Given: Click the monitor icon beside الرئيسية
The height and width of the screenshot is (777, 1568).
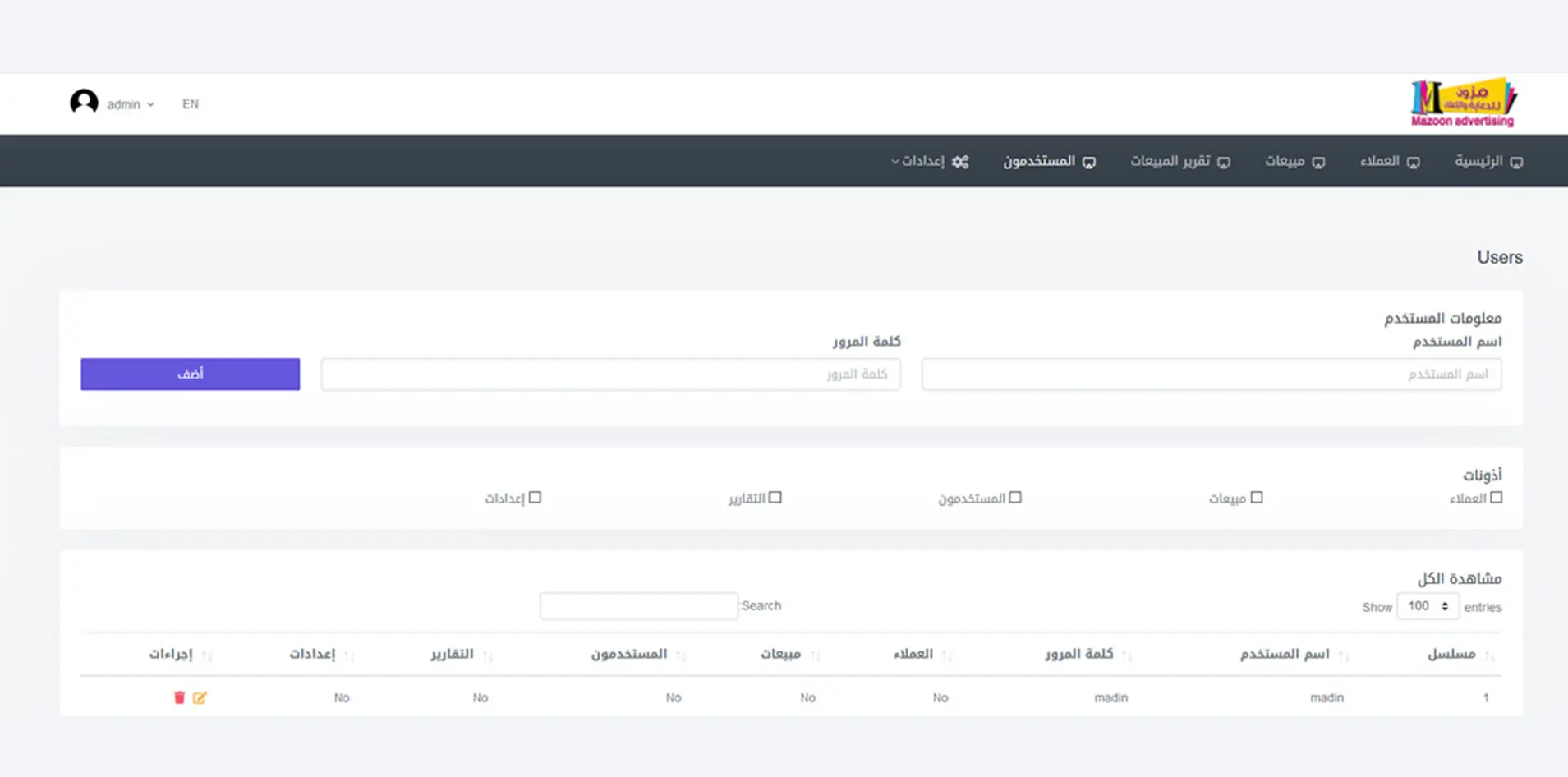Looking at the screenshot, I should point(1516,162).
